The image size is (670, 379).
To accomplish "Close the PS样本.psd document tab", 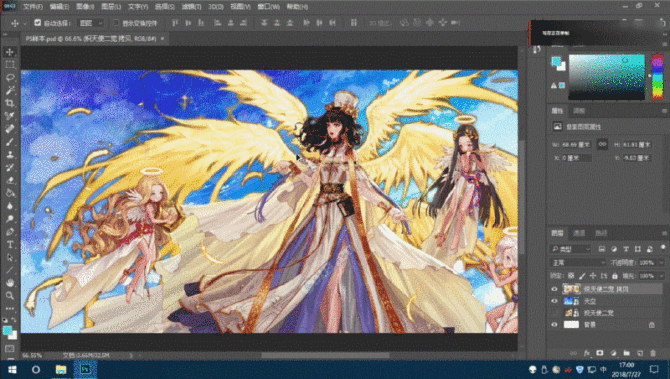I will point(162,38).
